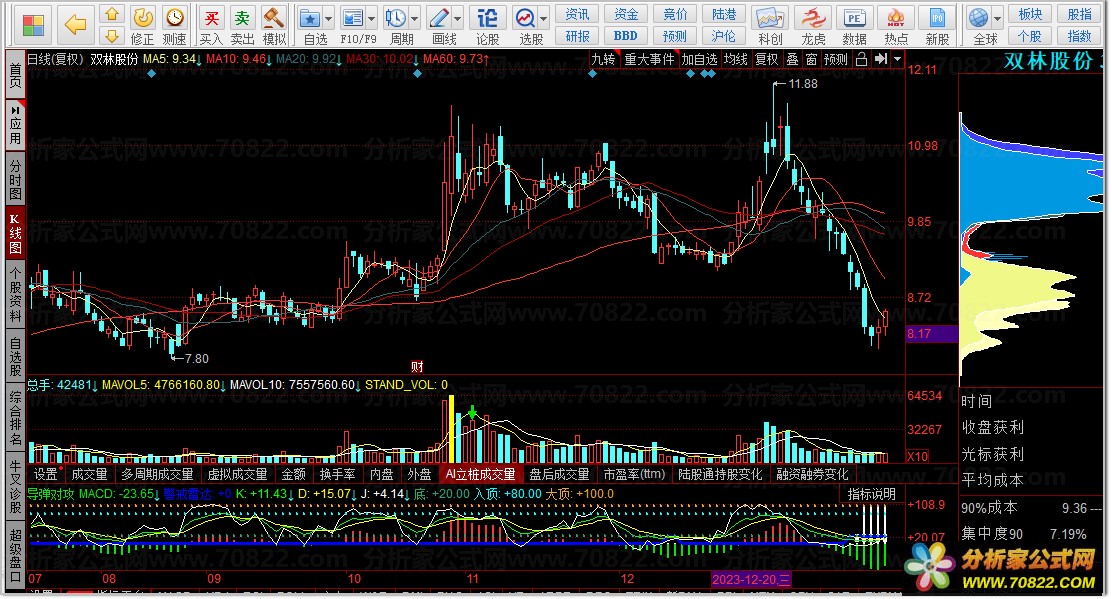1112x599 pixels.
Task: Expand the F10/F9 dropdown arrow
Action: [372, 18]
